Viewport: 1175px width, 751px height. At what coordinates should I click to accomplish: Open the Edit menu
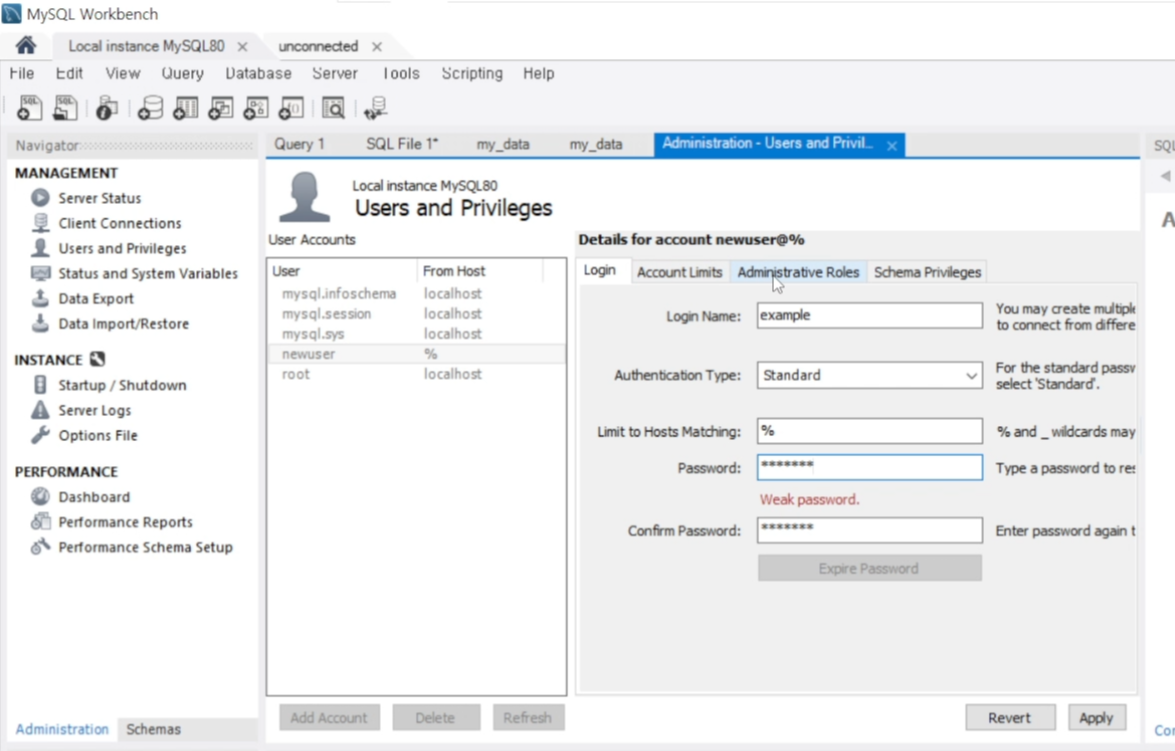(69, 73)
